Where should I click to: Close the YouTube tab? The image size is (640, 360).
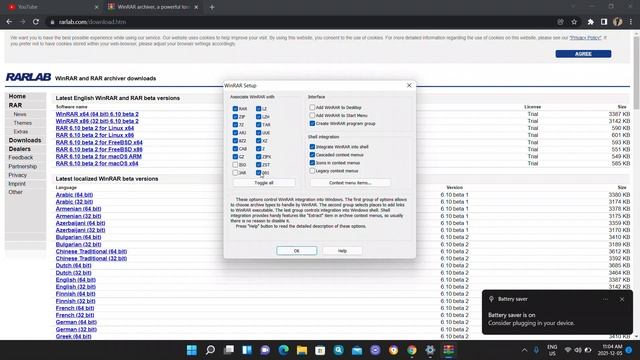point(96,7)
